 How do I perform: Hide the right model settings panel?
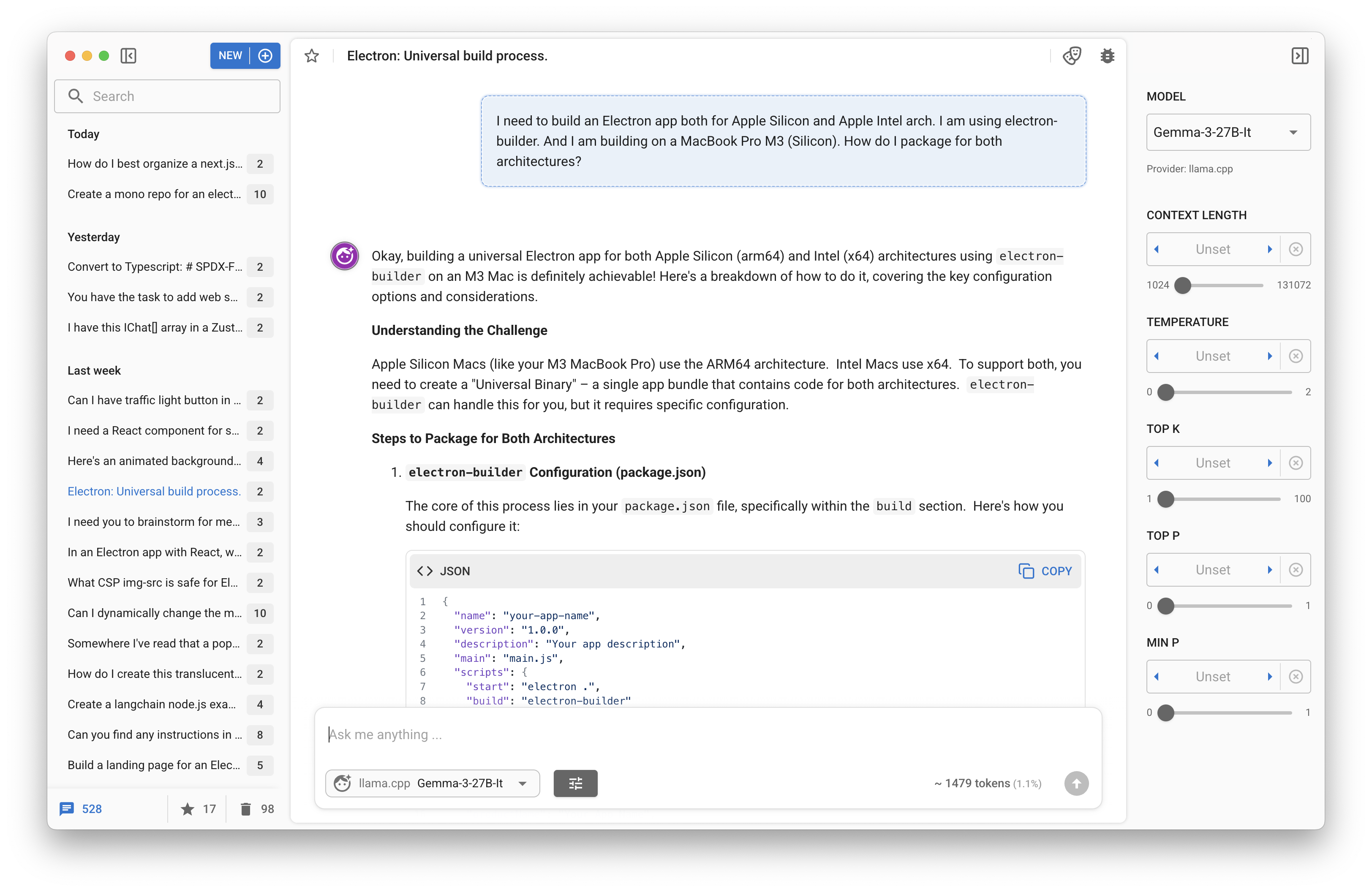pyautogui.click(x=1300, y=55)
